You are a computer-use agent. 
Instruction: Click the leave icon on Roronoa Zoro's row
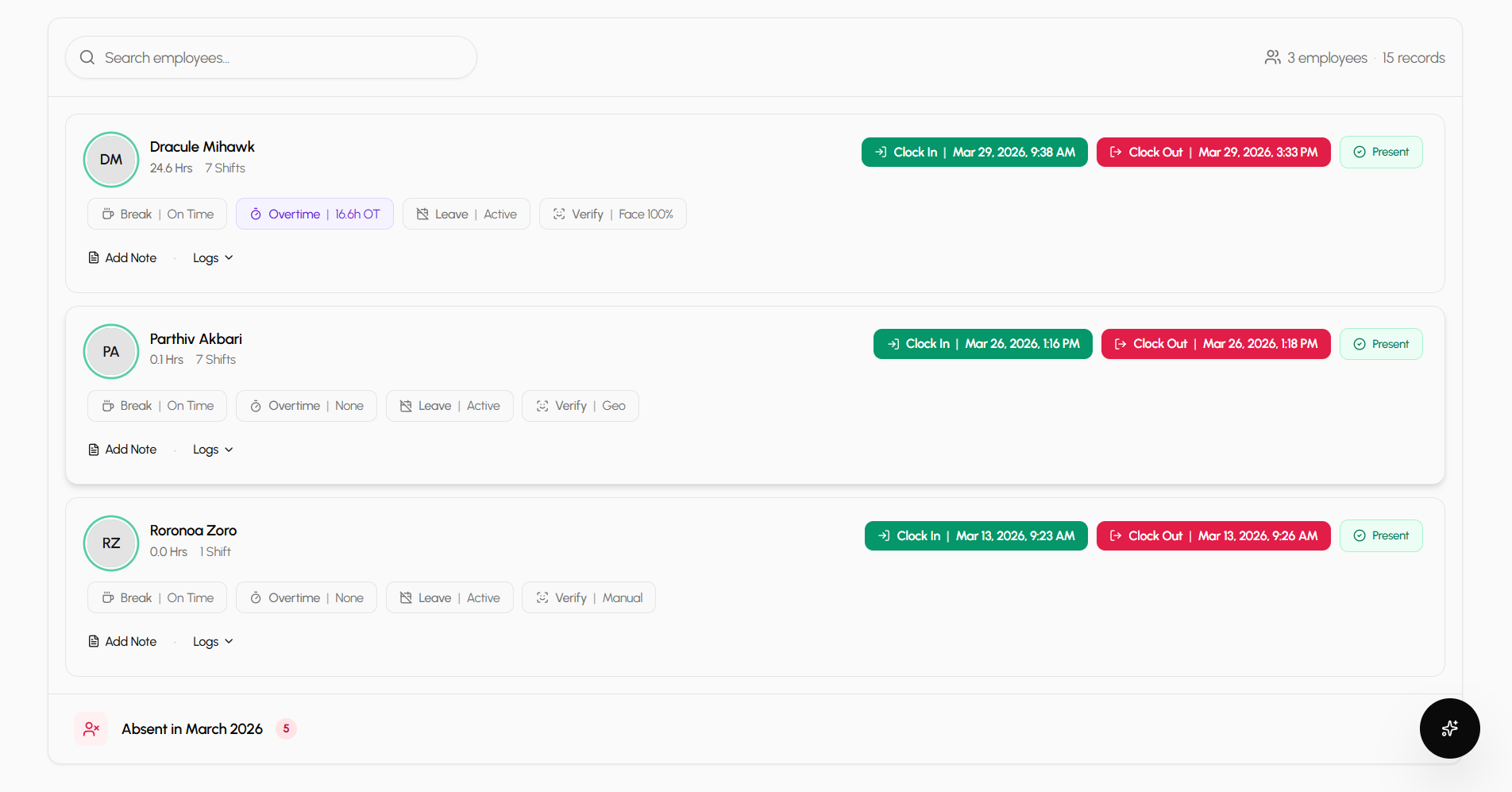coord(405,597)
